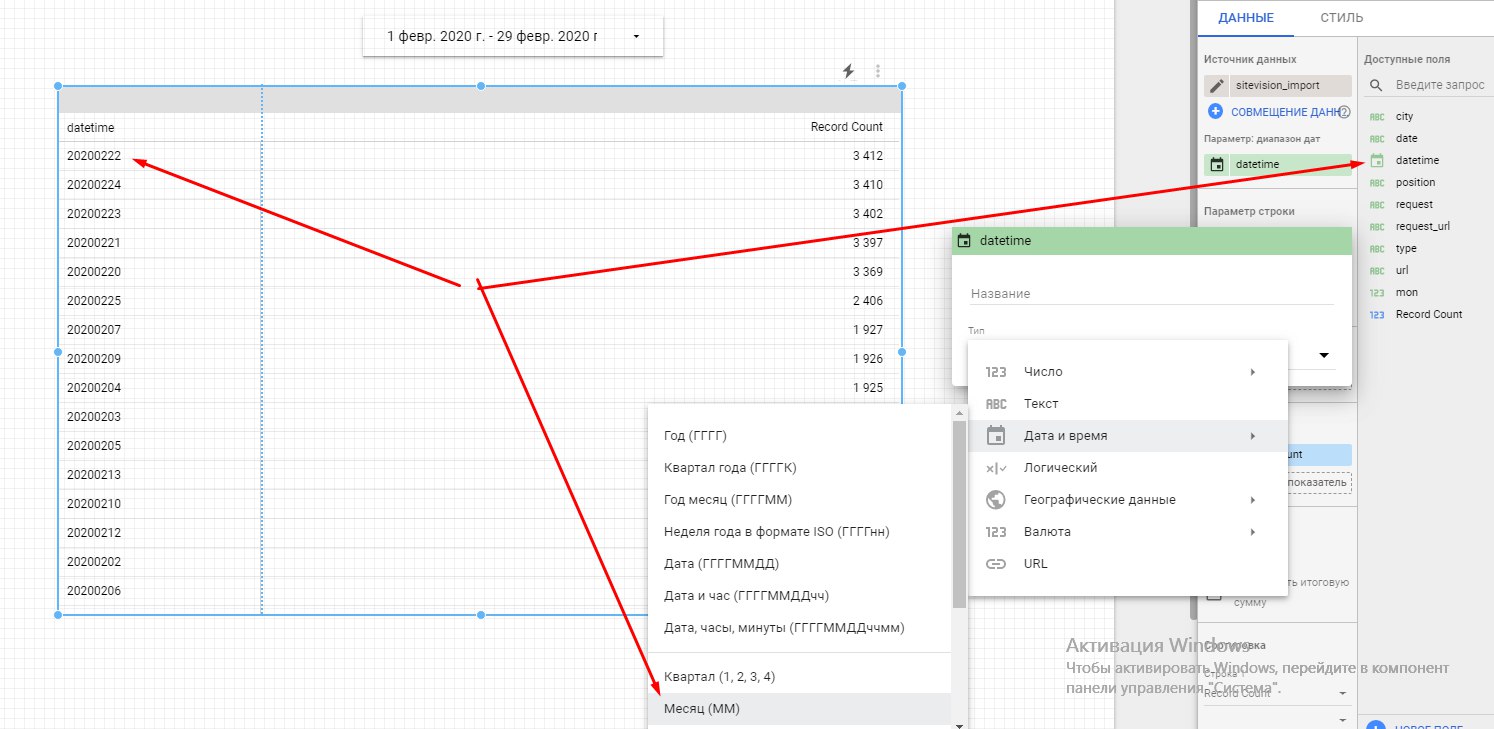Click the ABC type icon next to request_url

[x=1377, y=227]
